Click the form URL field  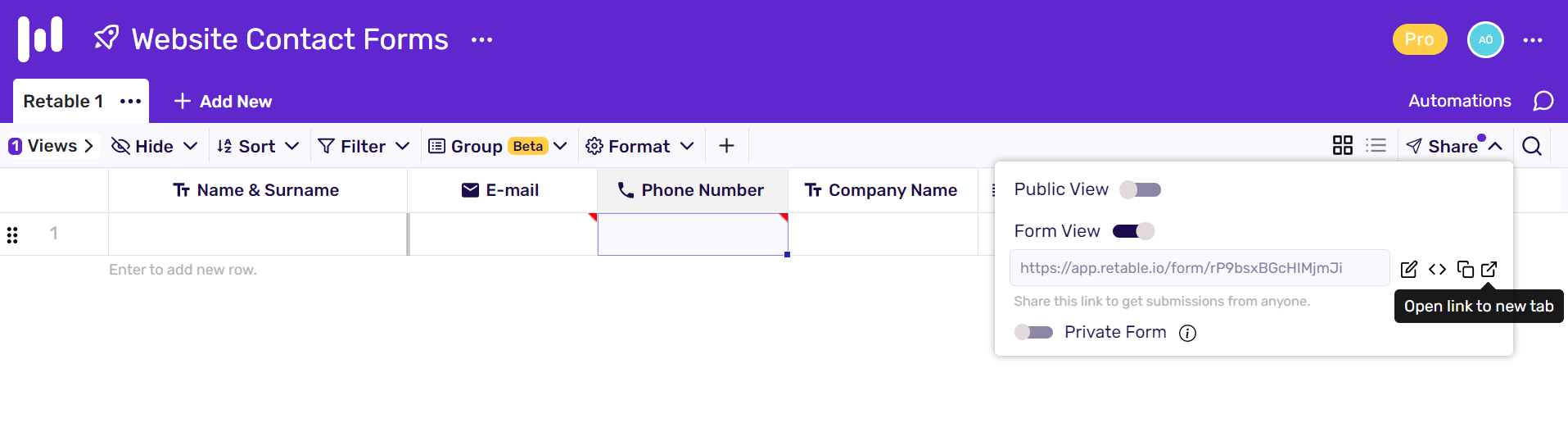click(1199, 268)
